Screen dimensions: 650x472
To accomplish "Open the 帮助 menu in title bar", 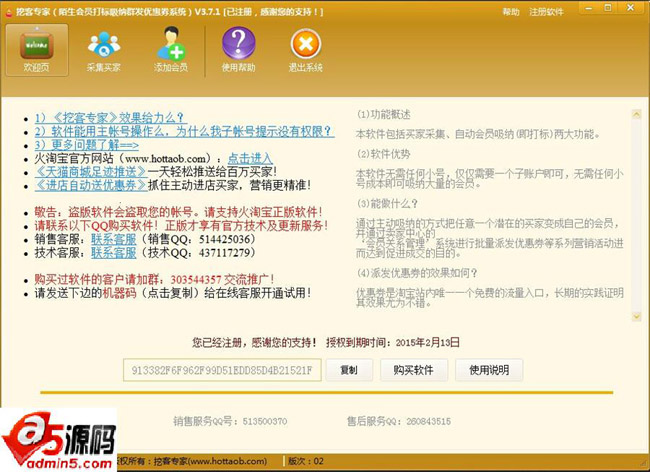I will pyautogui.click(x=511, y=12).
